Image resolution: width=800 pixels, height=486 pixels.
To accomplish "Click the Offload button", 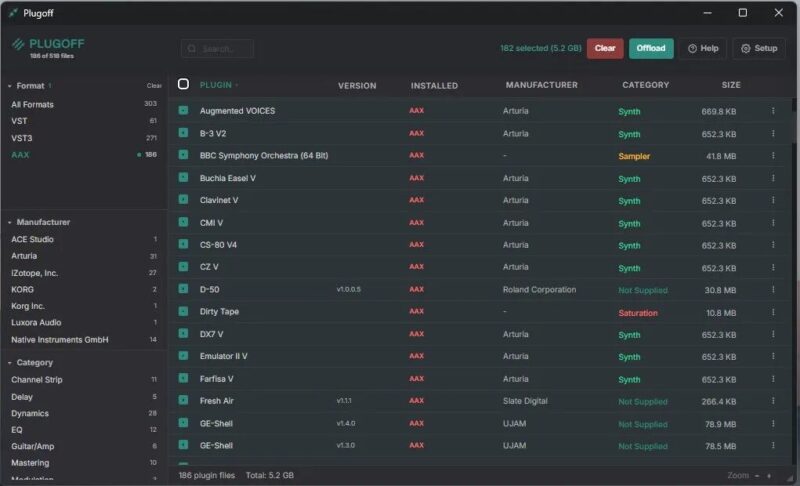I will click(x=651, y=48).
